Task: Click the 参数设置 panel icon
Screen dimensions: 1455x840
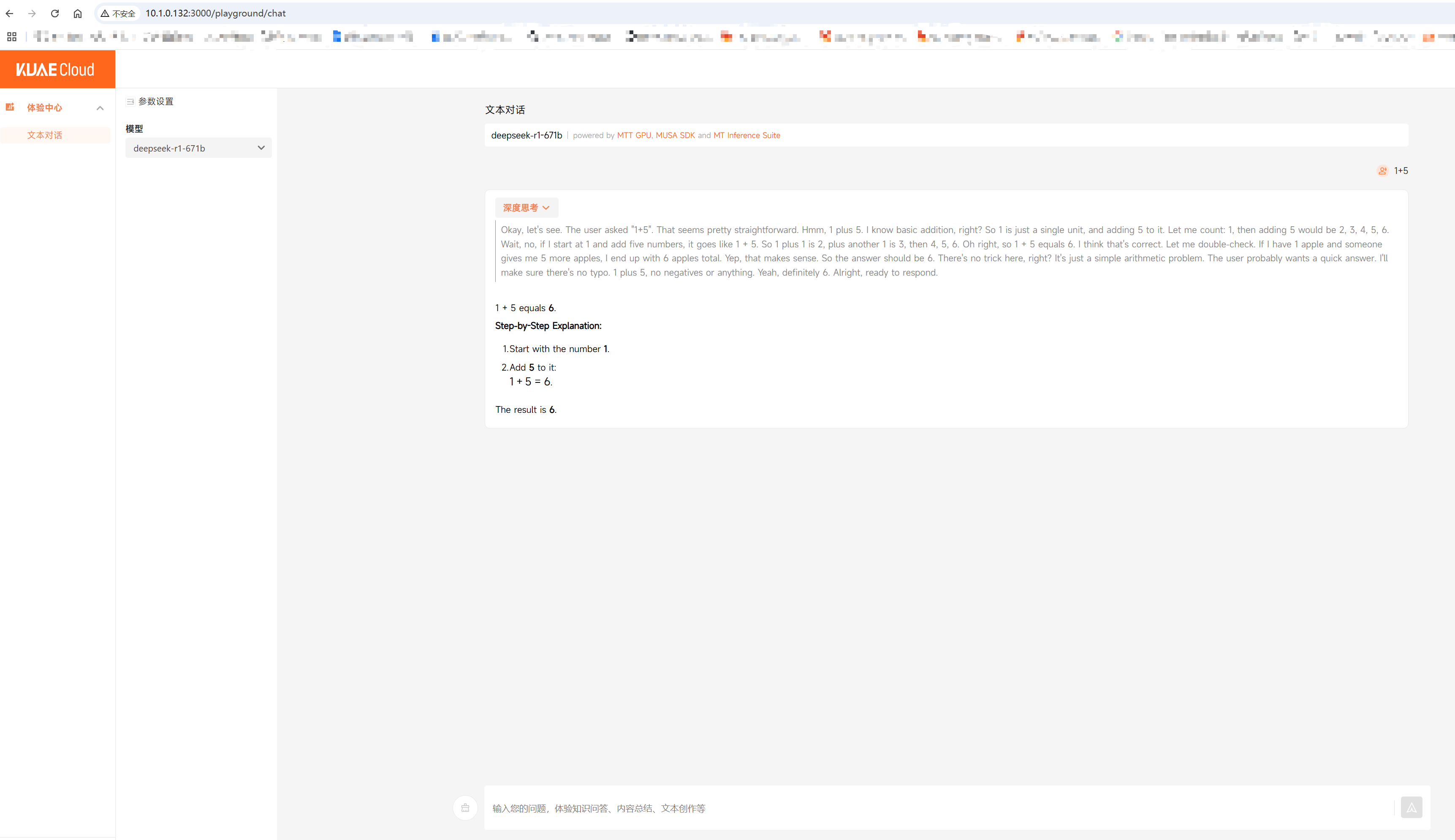Action: point(130,102)
